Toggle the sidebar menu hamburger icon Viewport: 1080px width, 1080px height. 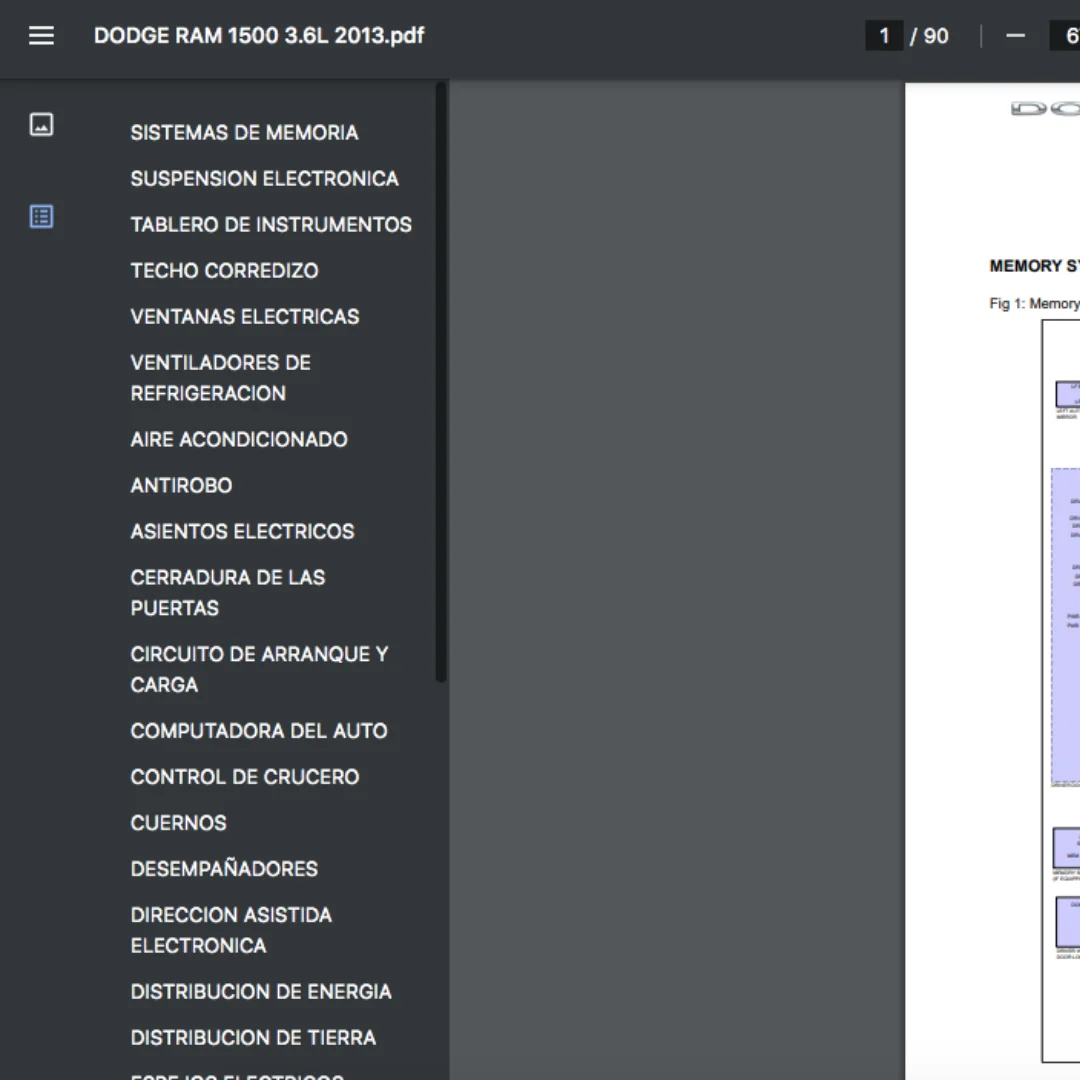coord(41,36)
